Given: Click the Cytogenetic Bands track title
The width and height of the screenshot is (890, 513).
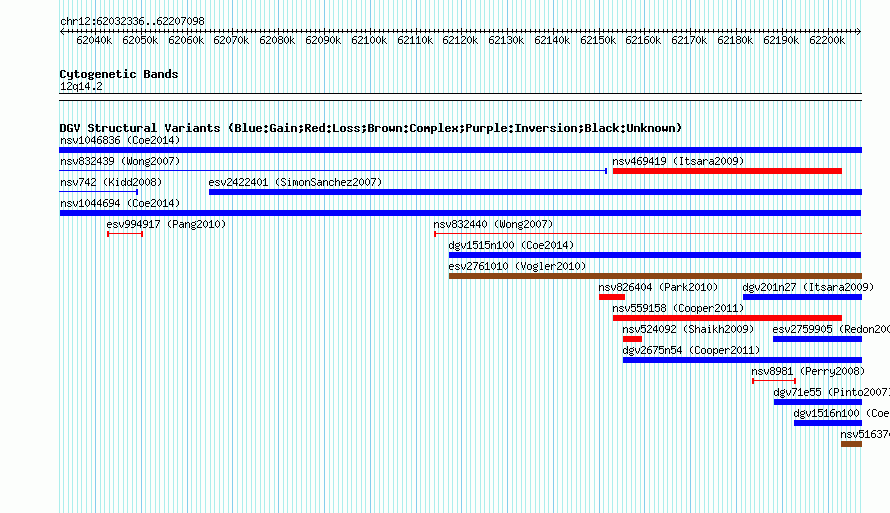Looking at the screenshot, I should tap(119, 74).
